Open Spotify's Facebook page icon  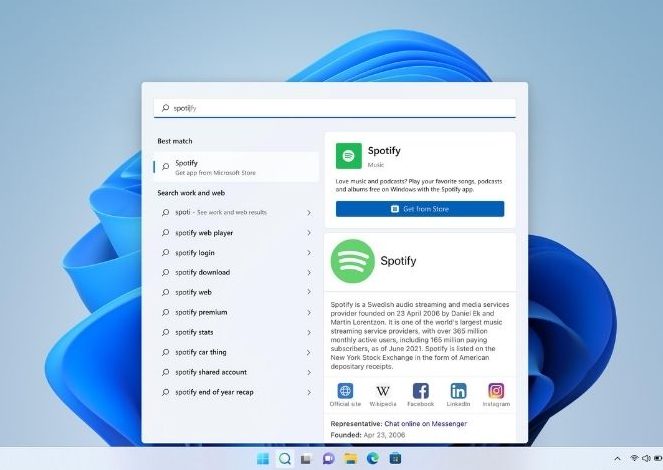point(420,391)
